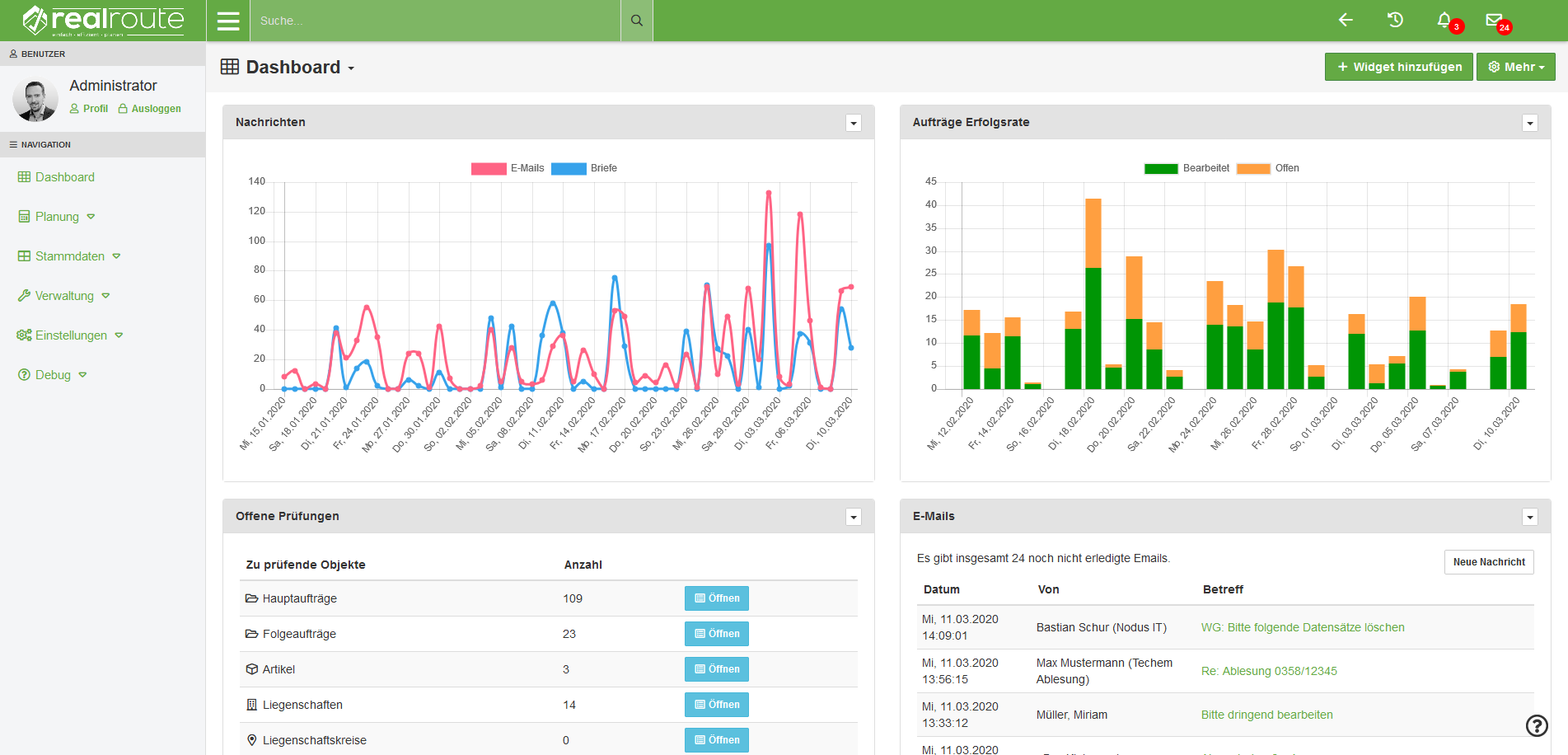Screen dimensions: 1568x755
Task: Open the notifications bell
Action: [x=1444, y=20]
